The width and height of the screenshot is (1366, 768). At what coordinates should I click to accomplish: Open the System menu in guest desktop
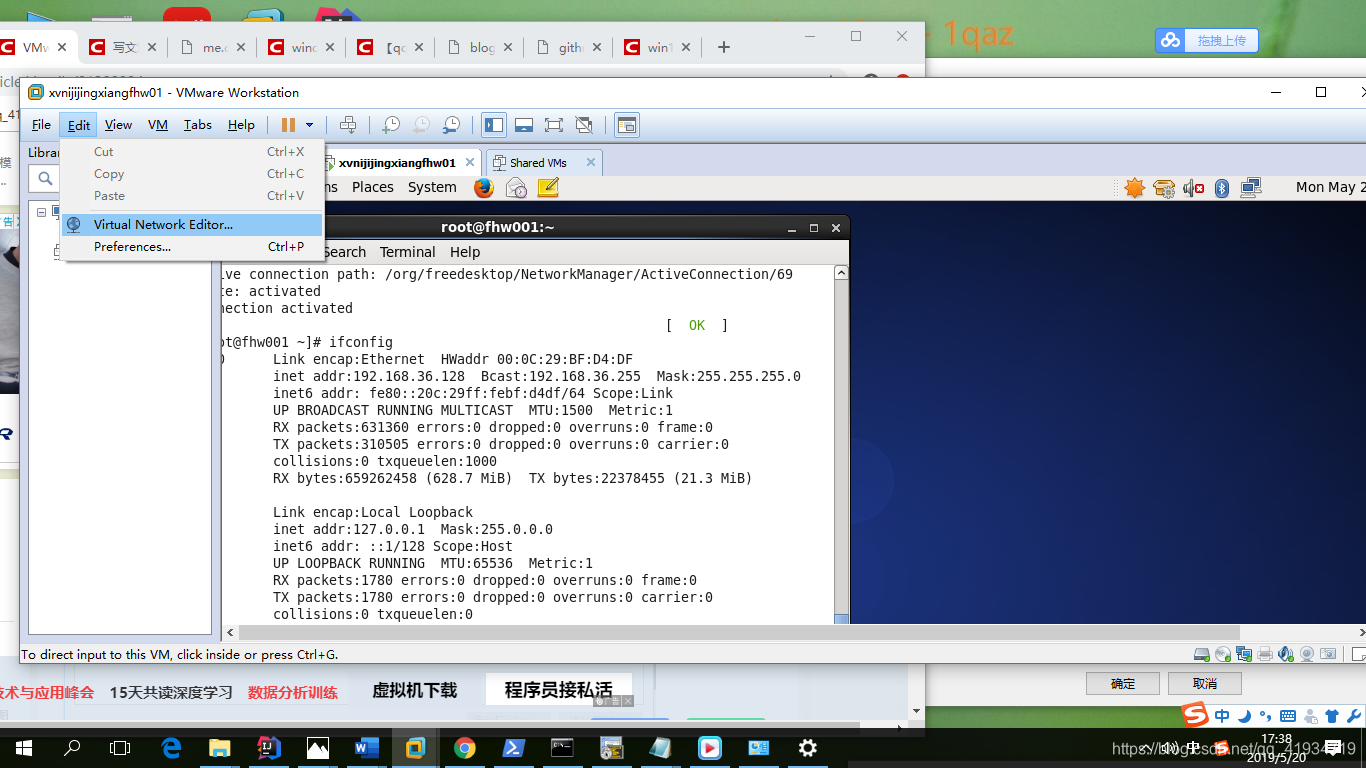tap(432, 187)
